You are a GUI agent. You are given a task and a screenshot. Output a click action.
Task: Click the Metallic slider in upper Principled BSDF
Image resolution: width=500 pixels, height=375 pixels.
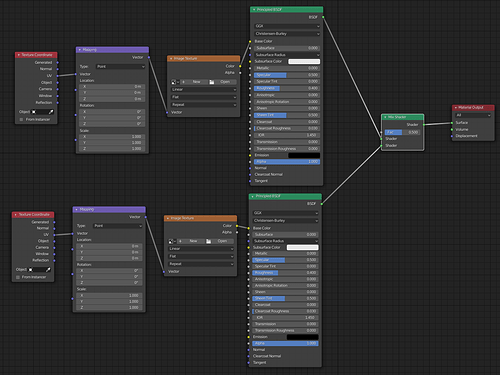pos(287,68)
